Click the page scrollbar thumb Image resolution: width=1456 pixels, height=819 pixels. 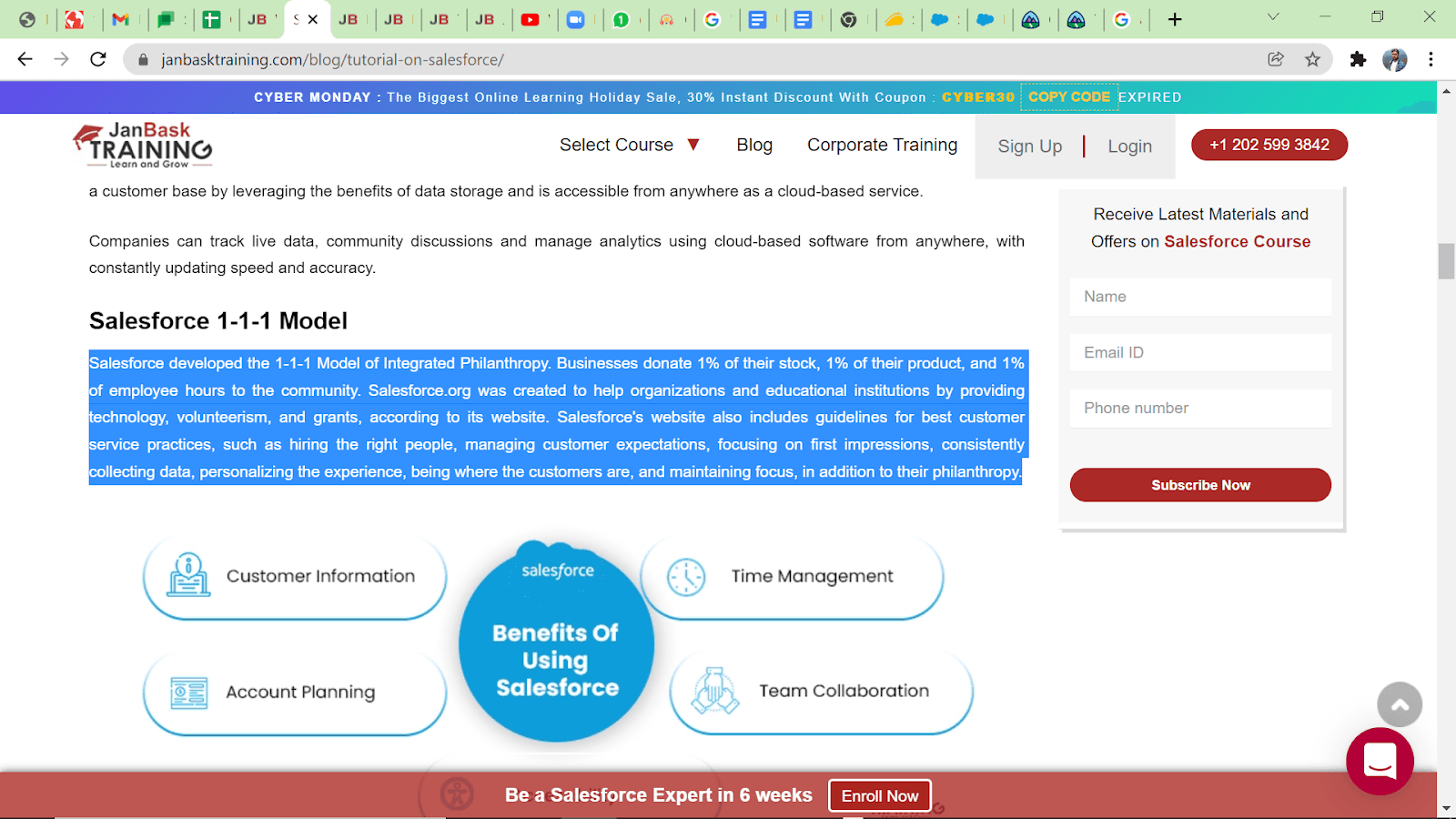(1446, 261)
